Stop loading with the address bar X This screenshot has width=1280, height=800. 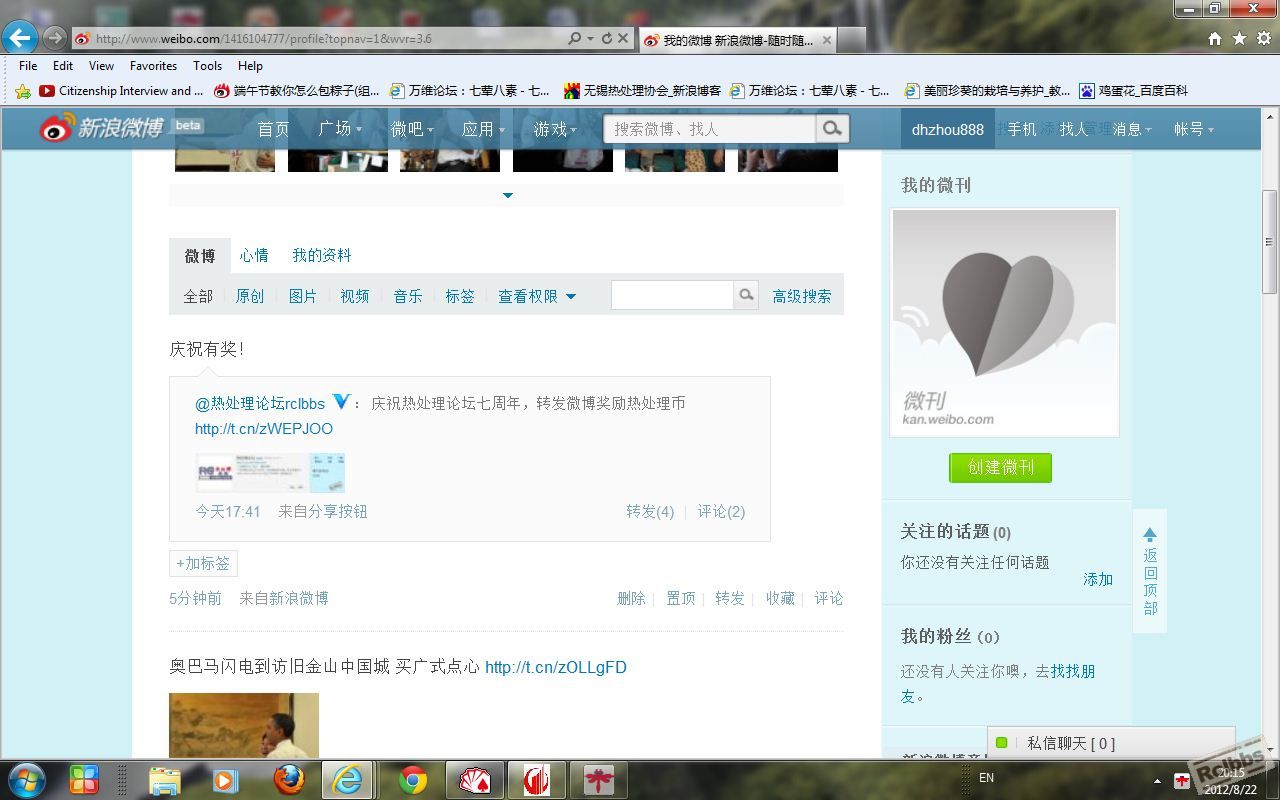[623, 39]
